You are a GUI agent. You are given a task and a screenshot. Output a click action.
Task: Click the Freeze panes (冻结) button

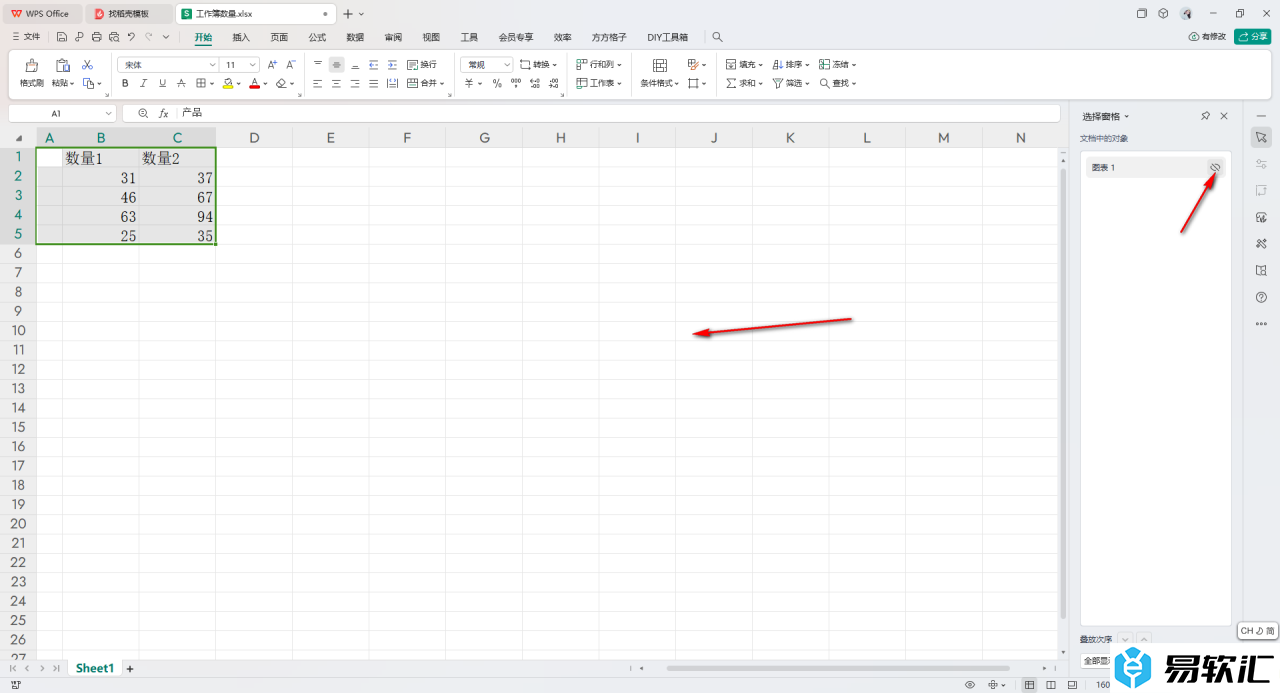coord(838,64)
